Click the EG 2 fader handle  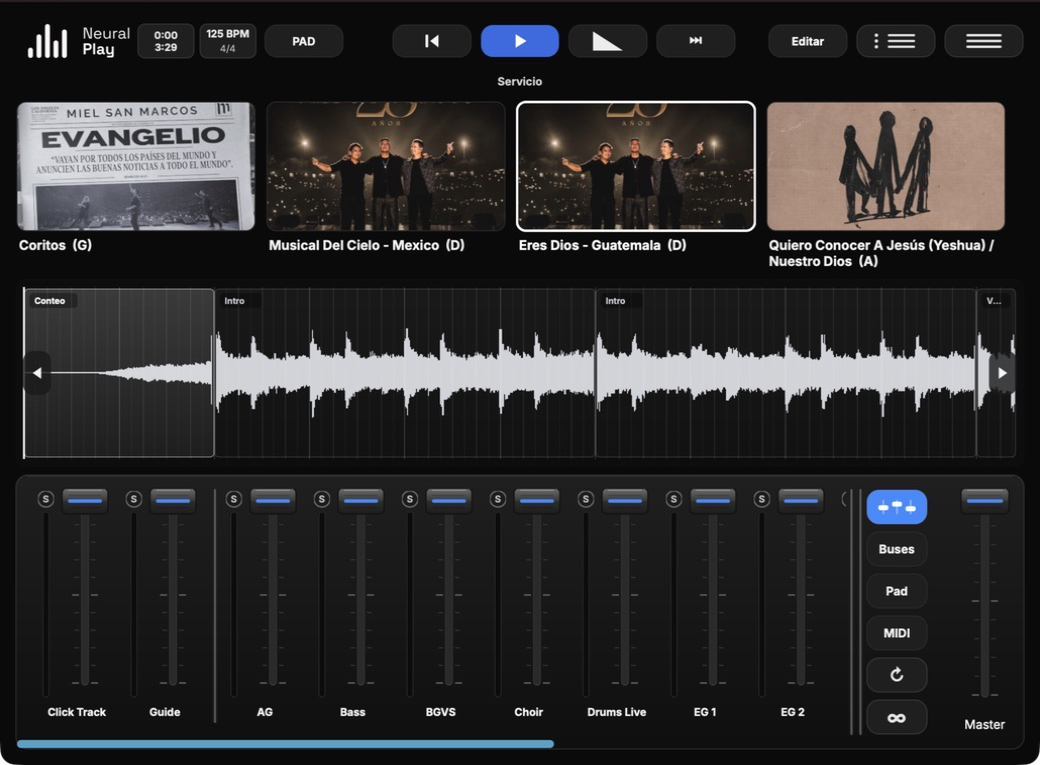801,501
